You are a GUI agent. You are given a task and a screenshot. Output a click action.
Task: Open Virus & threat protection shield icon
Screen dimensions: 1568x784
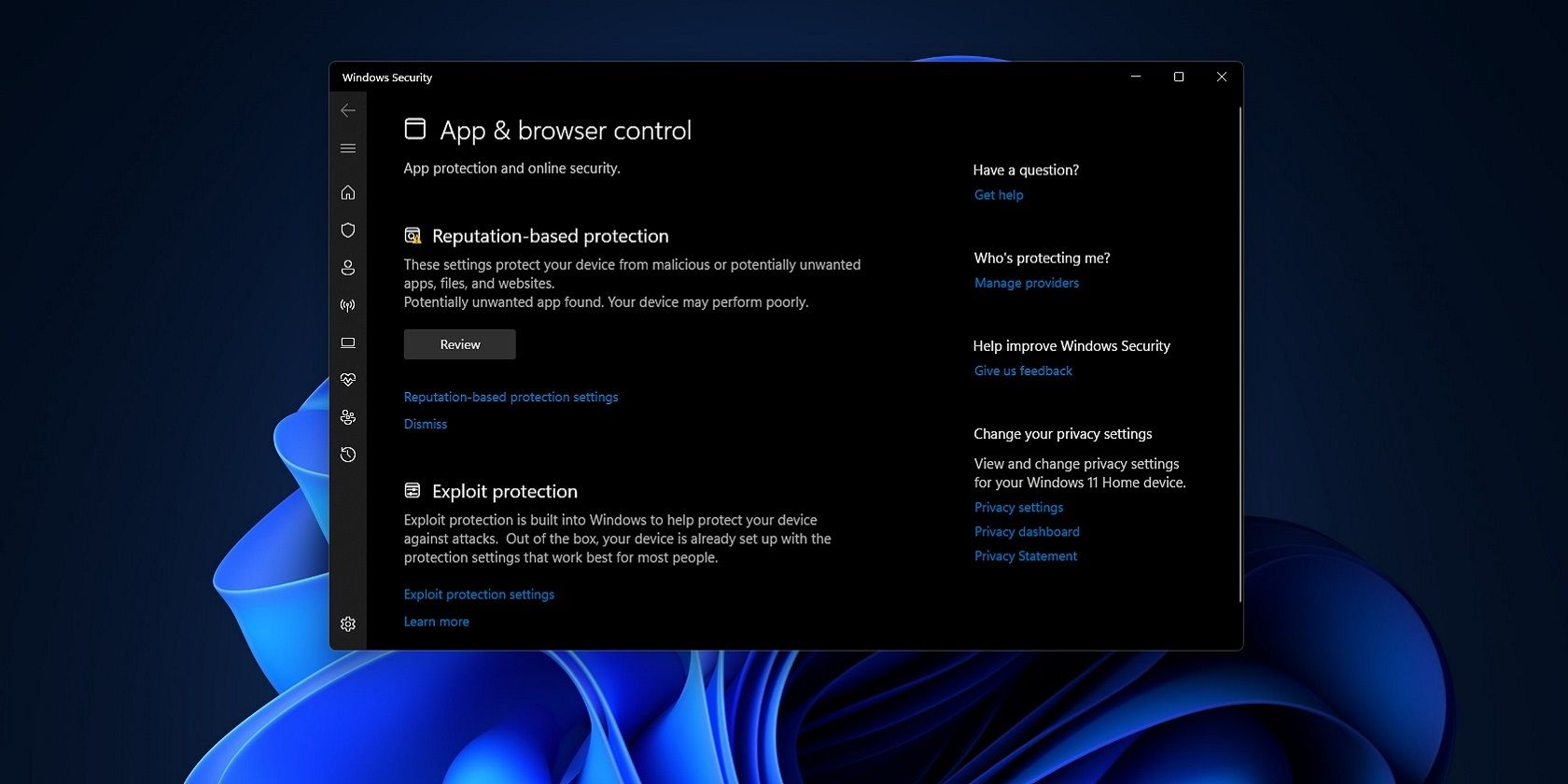tap(348, 231)
